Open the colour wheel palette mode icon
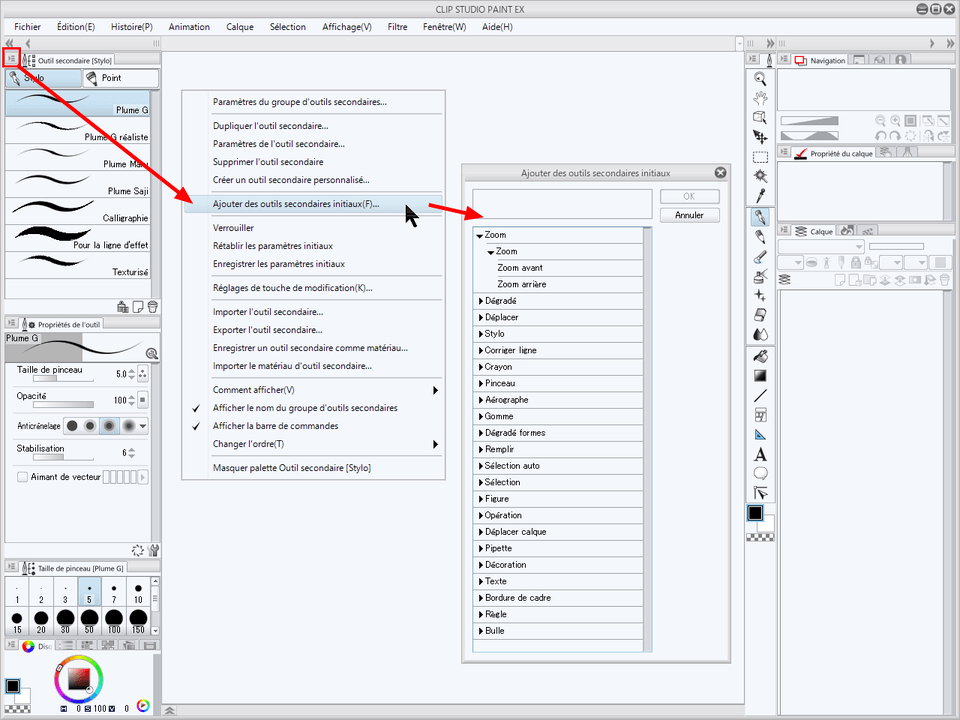960x720 pixels. pos(143,706)
